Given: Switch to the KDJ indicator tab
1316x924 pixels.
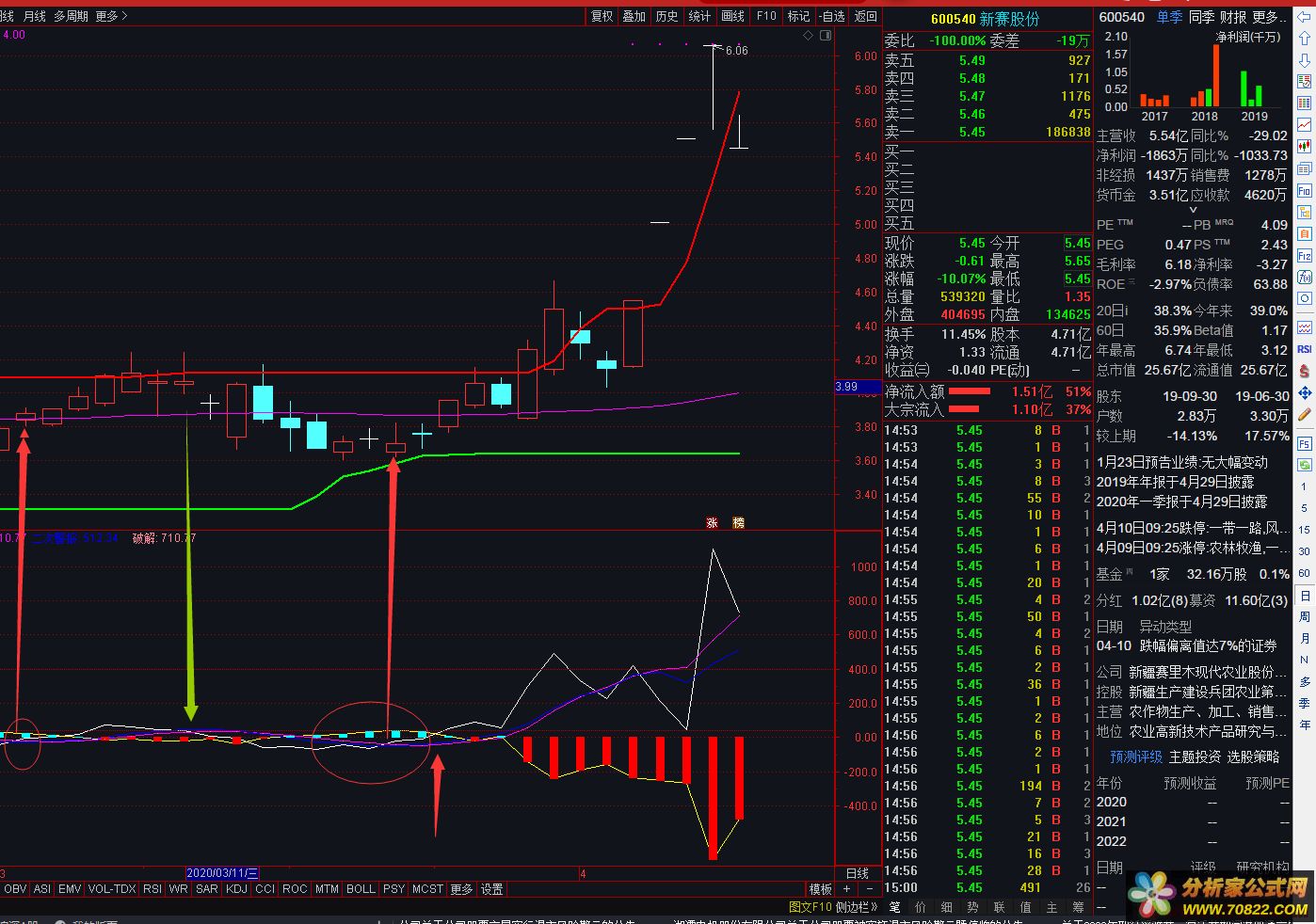Looking at the screenshot, I should (236, 889).
